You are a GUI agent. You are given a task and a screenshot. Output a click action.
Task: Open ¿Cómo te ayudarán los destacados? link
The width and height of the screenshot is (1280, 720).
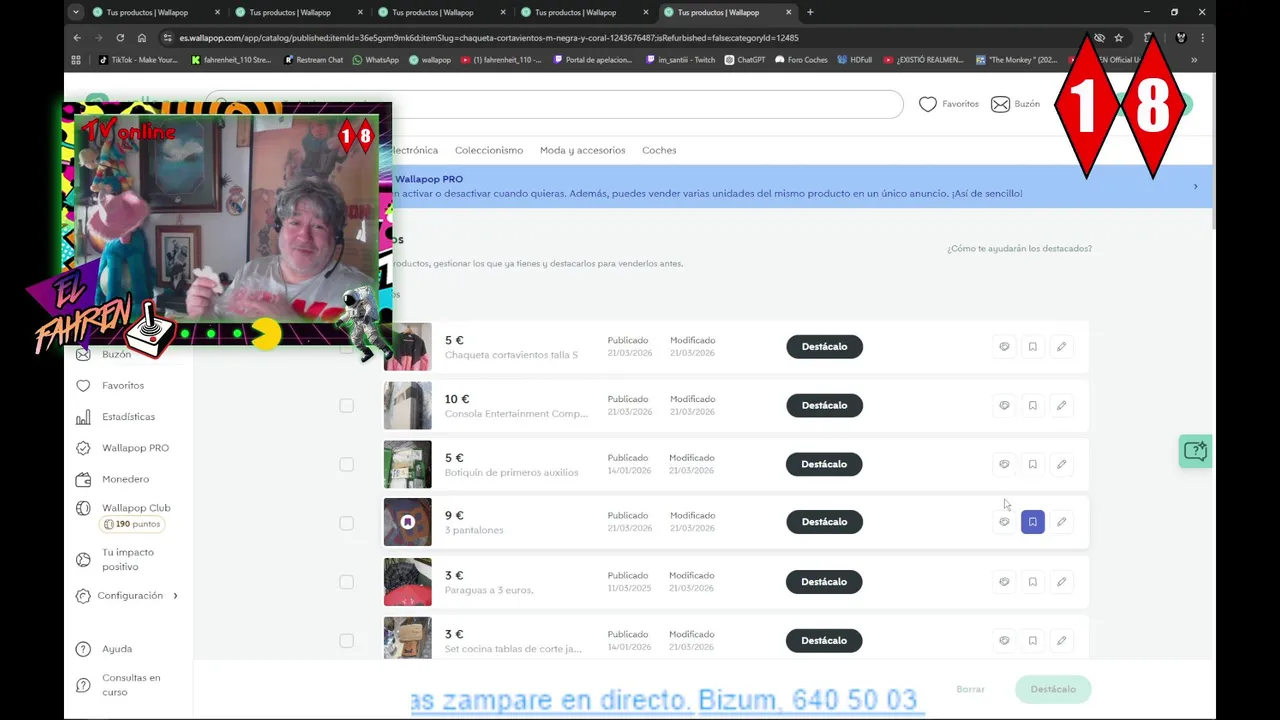1019,248
